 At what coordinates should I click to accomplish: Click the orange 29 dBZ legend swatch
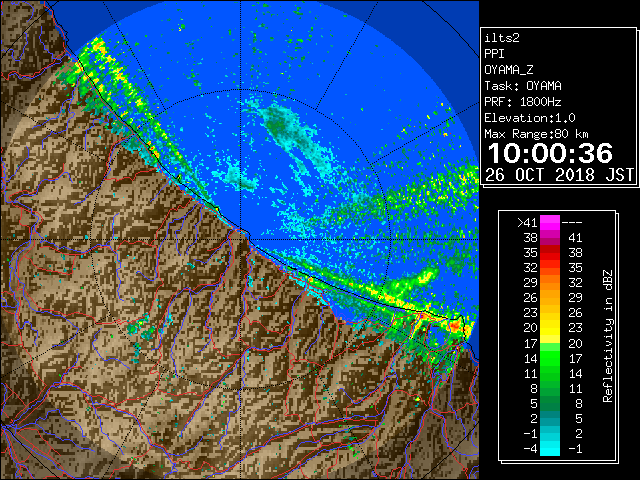point(550,283)
